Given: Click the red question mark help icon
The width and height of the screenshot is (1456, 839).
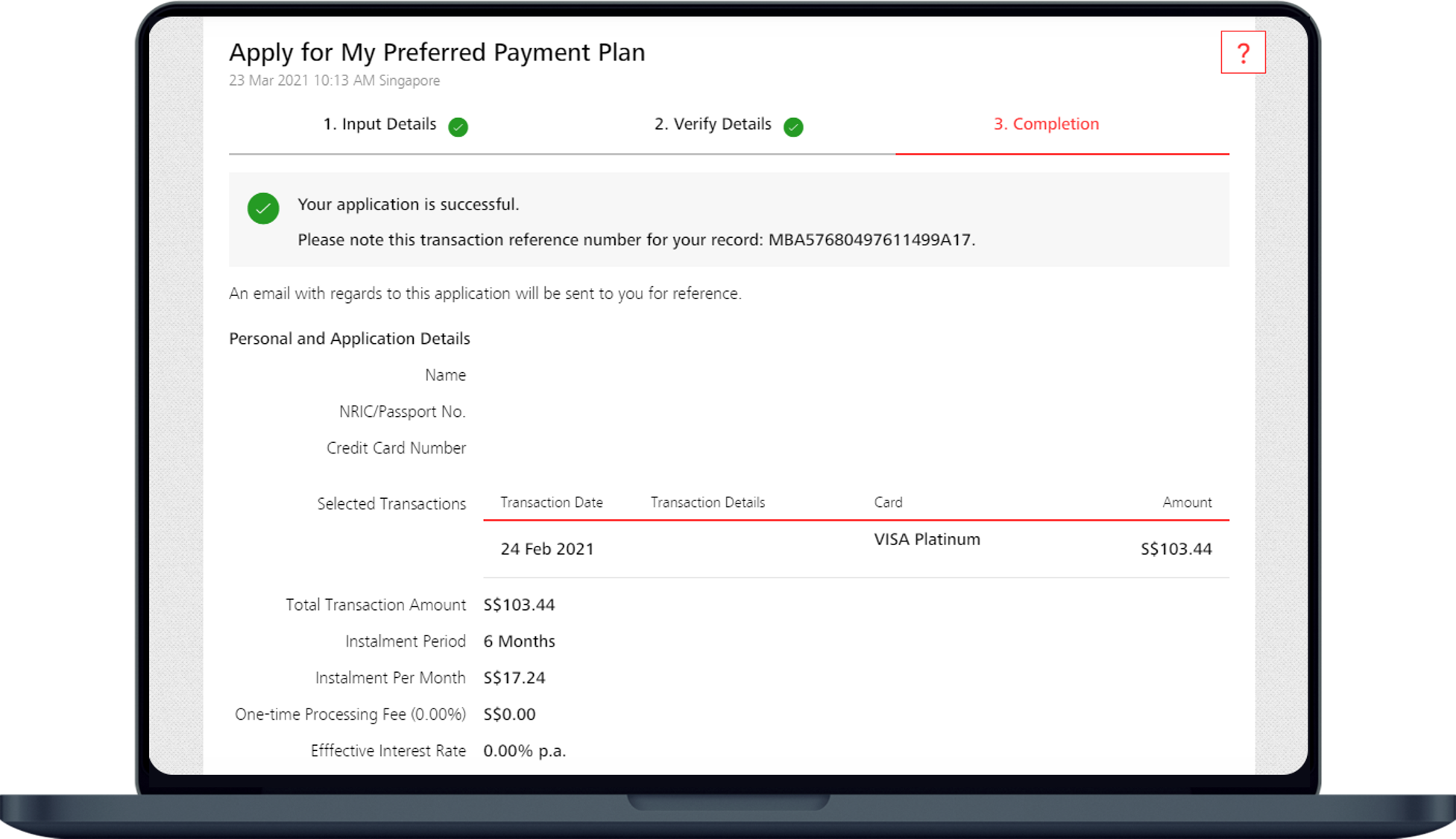Looking at the screenshot, I should click(1242, 53).
